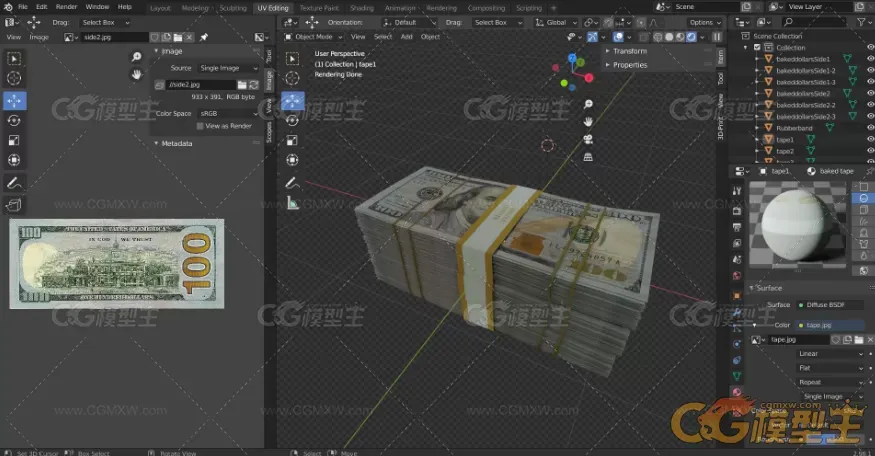This screenshot has height=456, width=875.
Task: Toggle viewport gizmos display button
Action: pyautogui.click(x=592, y=37)
